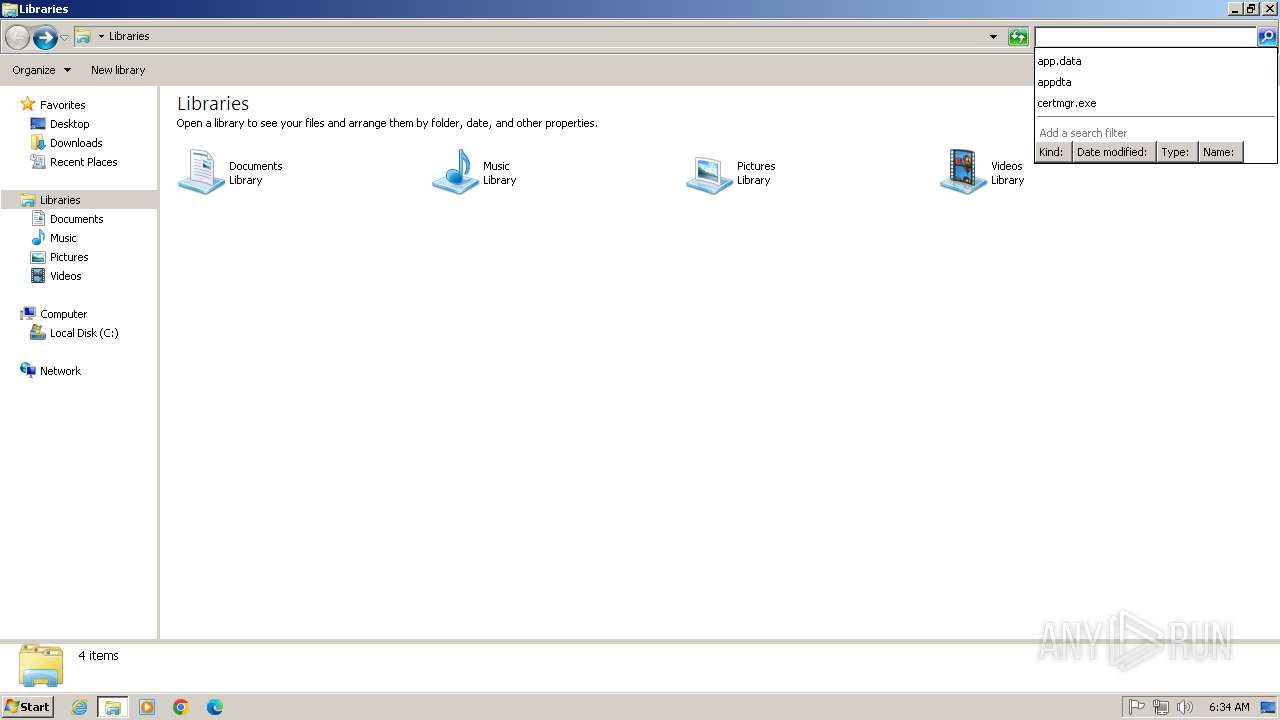Viewport: 1280px width, 720px height.
Task: Open Local Disk (C:) in sidebar
Action: [x=84, y=333]
